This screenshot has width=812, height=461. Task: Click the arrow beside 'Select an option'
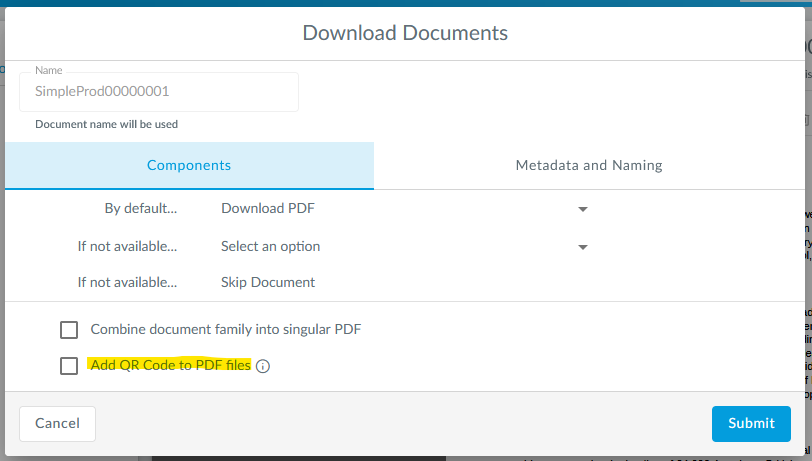582,247
